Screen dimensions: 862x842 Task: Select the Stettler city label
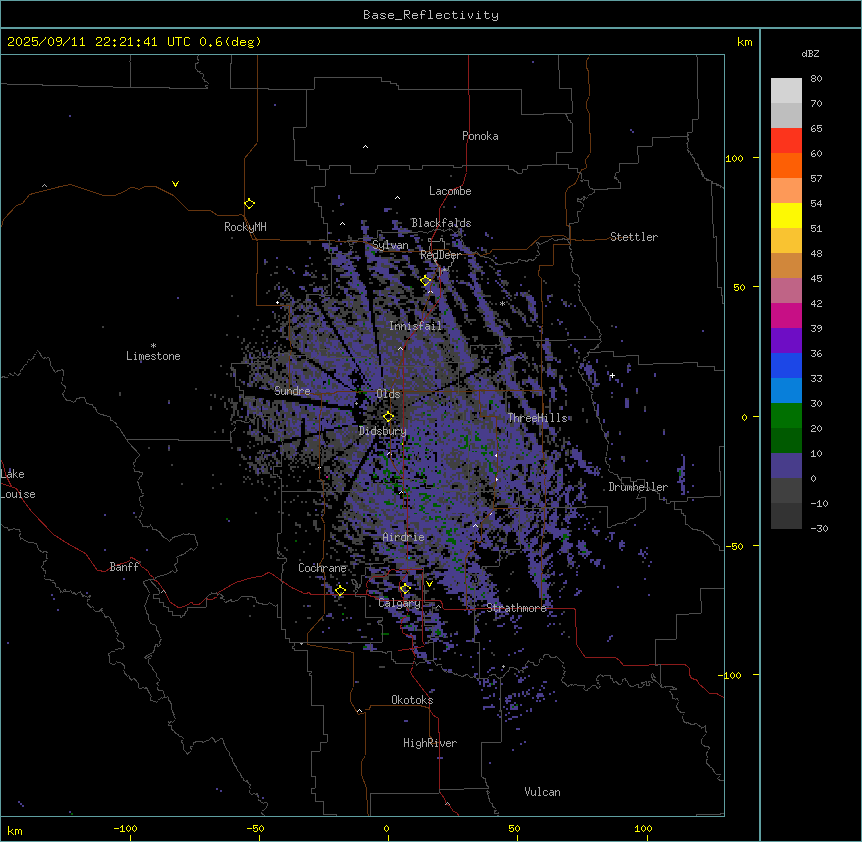pyautogui.click(x=634, y=237)
